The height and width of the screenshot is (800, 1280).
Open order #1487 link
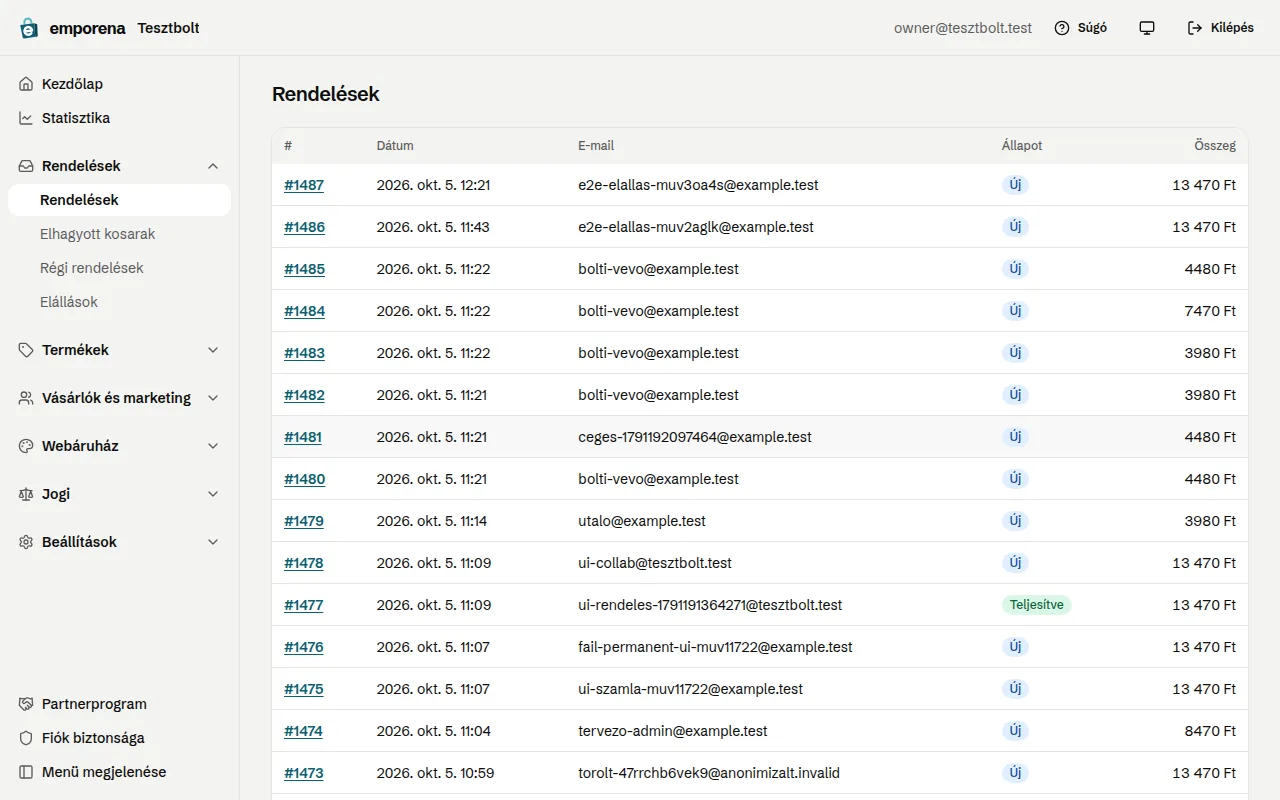(304, 185)
